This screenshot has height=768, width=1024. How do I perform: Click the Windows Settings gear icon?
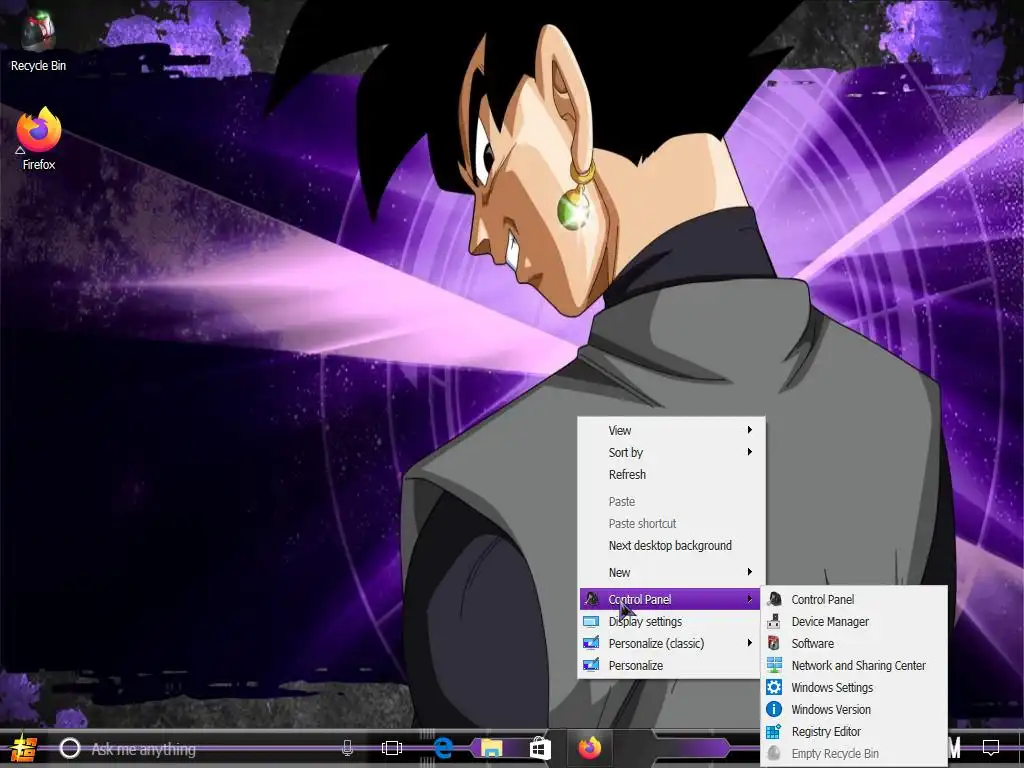pyautogui.click(x=774, y=688)
